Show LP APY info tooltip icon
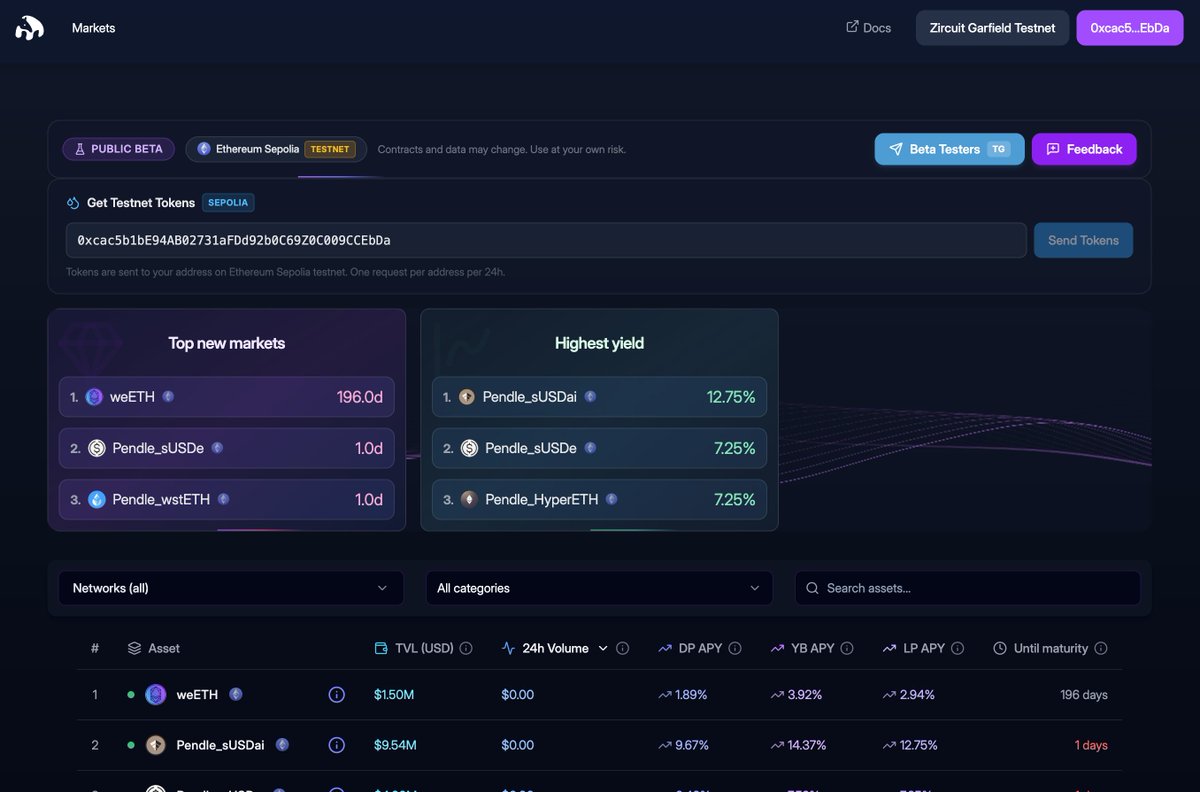1200x792 pixels. tap(958, 648)
